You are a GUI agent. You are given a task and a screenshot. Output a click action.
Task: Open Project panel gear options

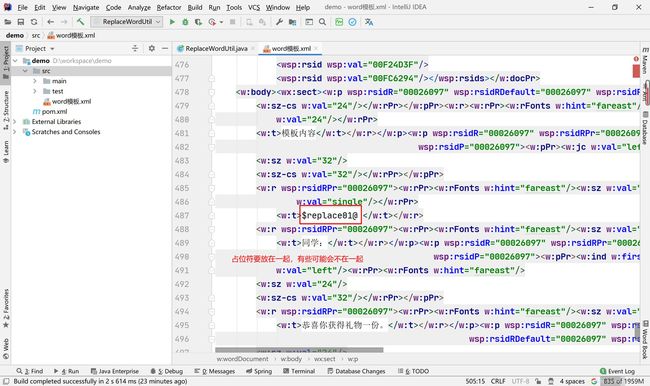[x=152, y=49]
